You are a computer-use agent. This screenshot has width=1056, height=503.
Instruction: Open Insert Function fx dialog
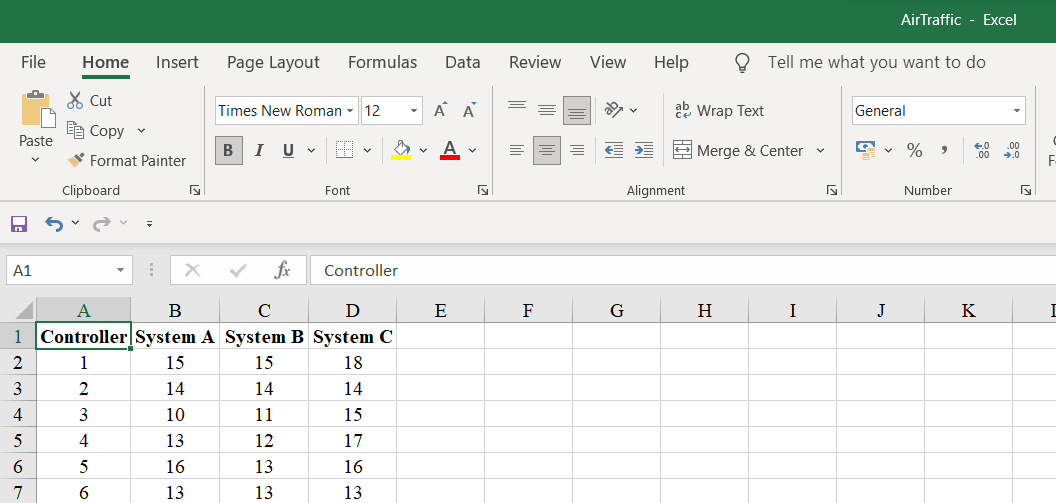point(282,271)
